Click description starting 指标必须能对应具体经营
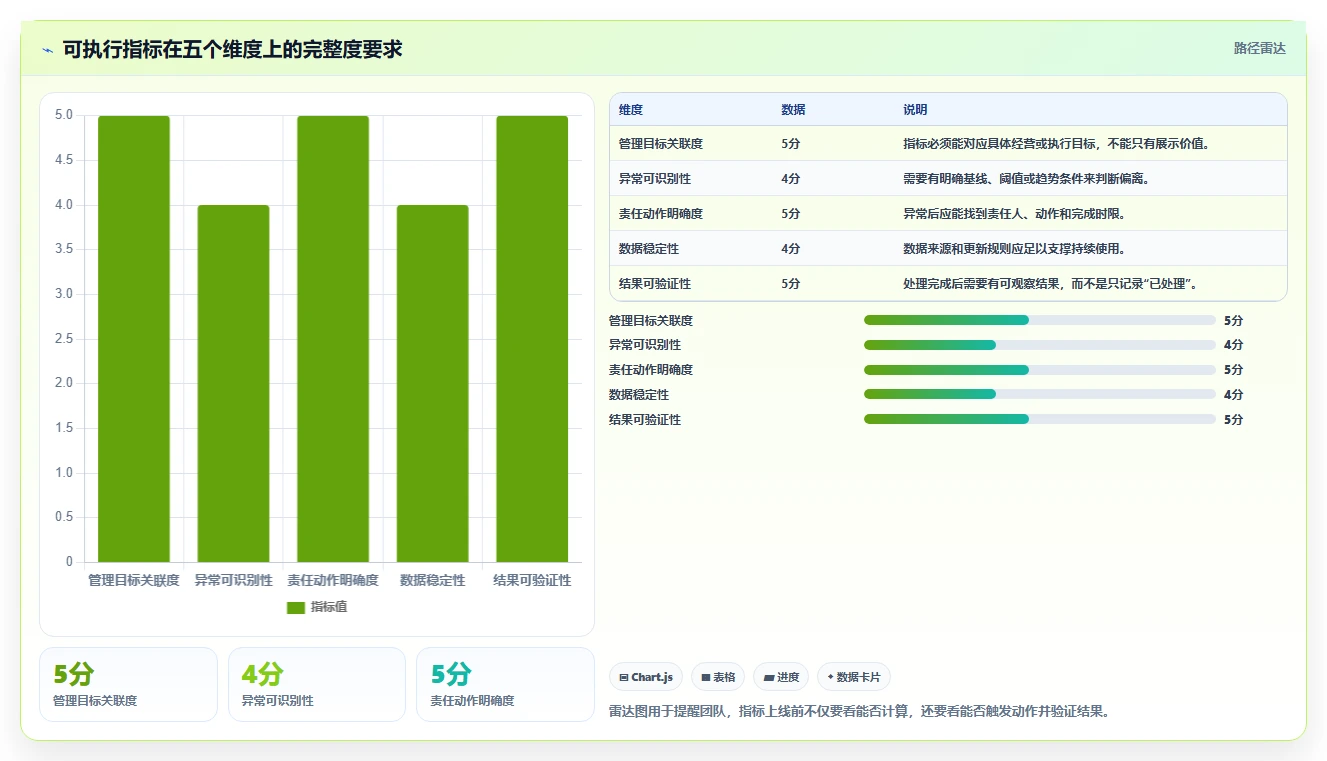1327x761 pixels. click(1057, 144)
